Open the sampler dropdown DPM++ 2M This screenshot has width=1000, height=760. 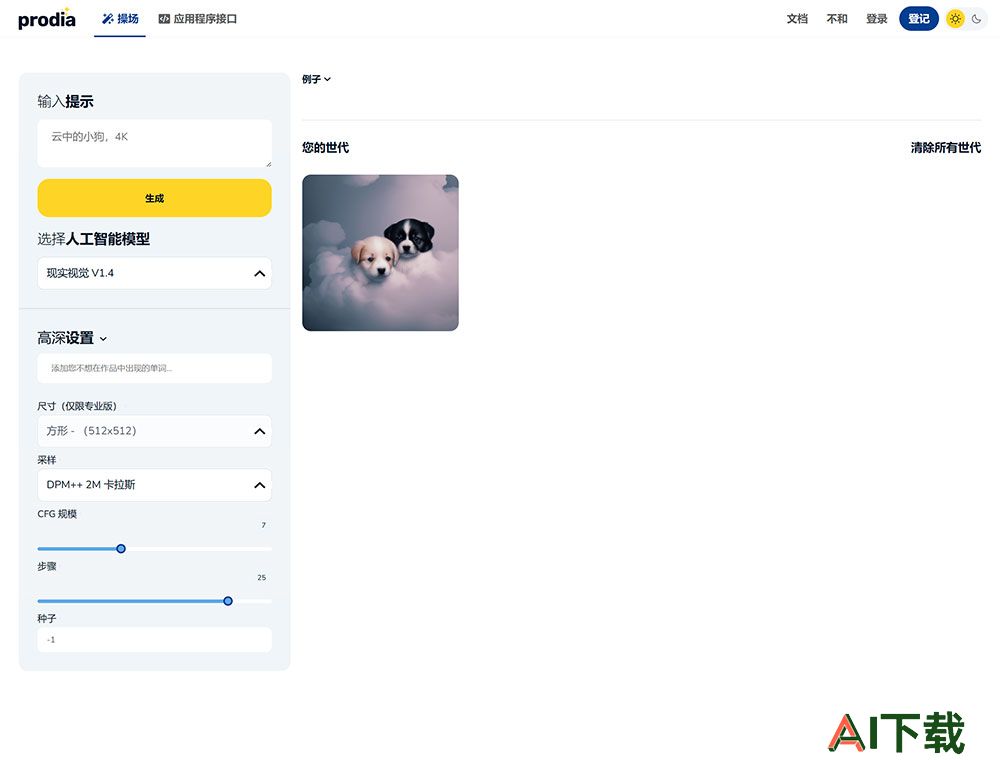point(154,485)
